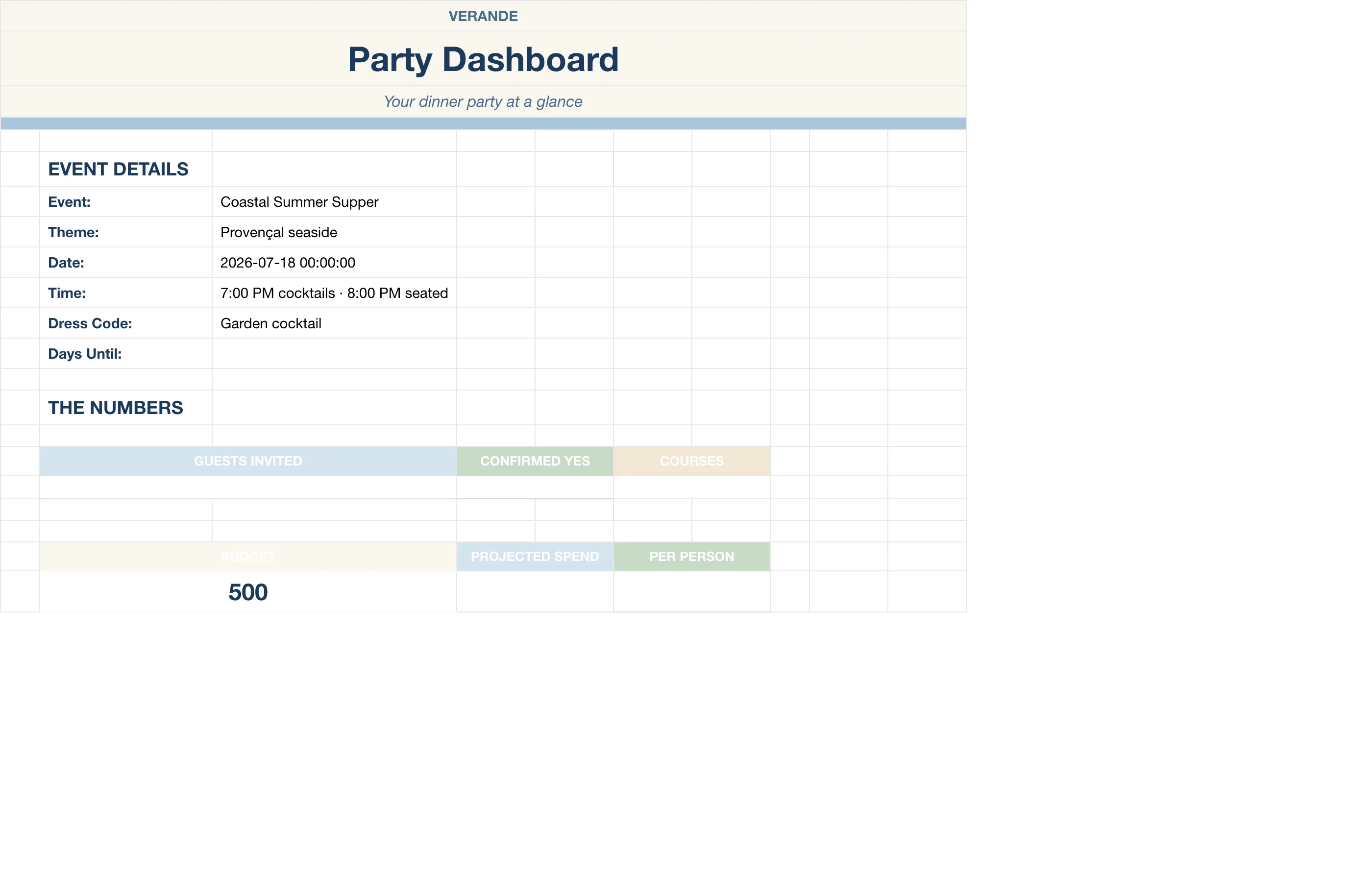Click the GUESTS INVITED header
The image size is (1372, 882).
click(248, 461)
